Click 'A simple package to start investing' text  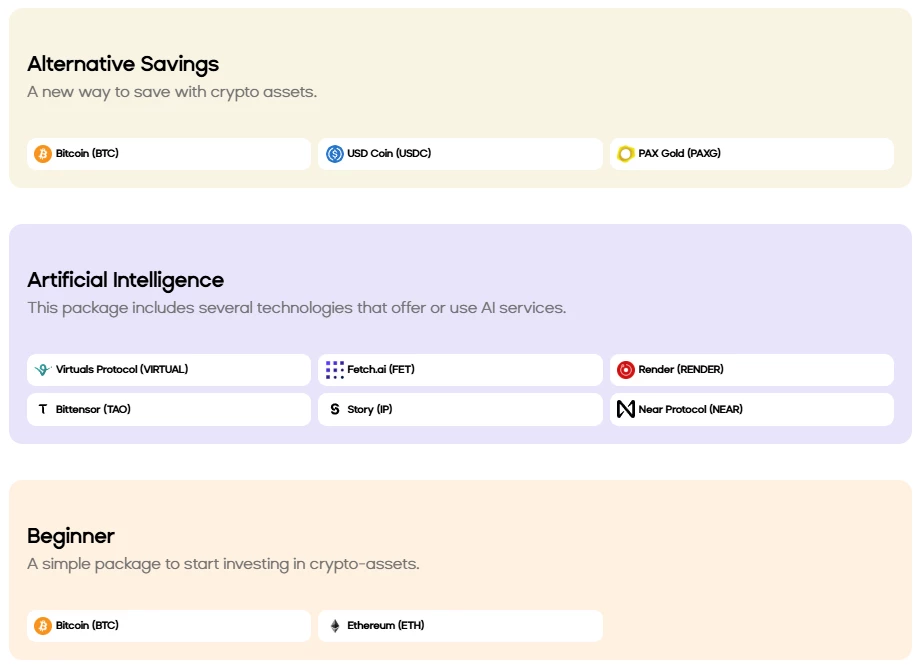(224, 564)
